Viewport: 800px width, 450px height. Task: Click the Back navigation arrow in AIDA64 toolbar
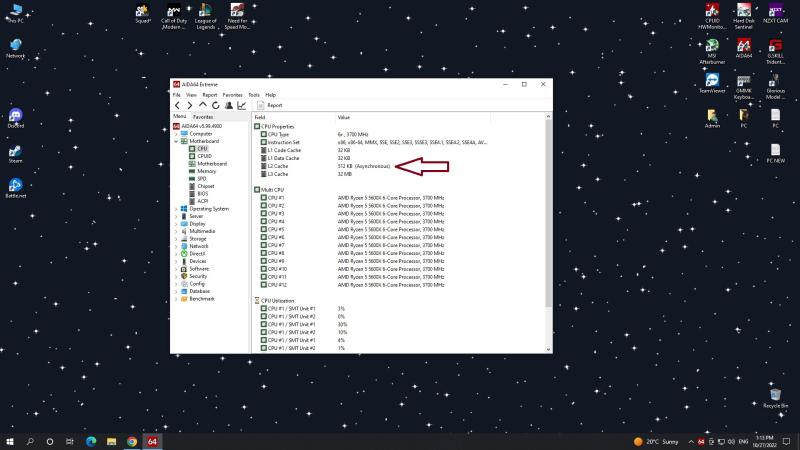coord(177,105)
